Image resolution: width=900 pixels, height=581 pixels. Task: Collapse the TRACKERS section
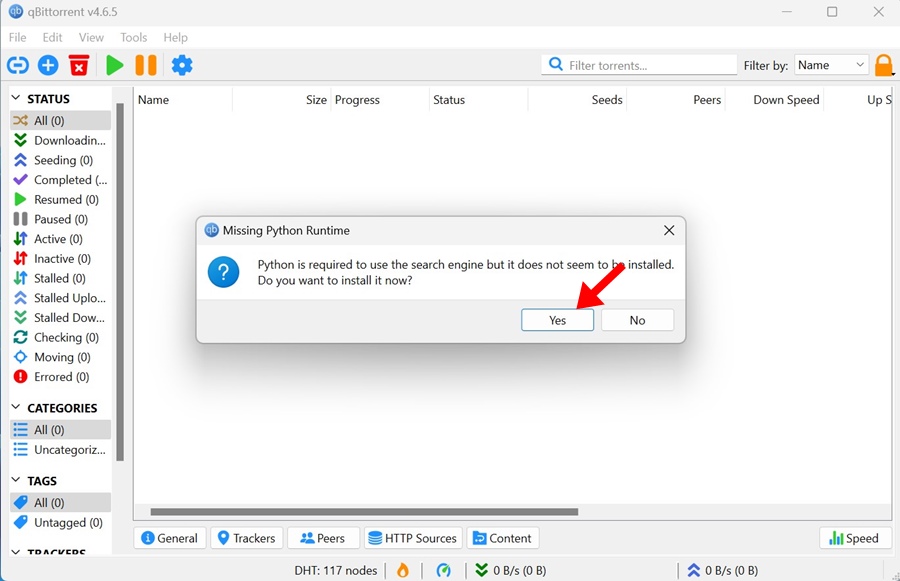[x=15, y=552]
